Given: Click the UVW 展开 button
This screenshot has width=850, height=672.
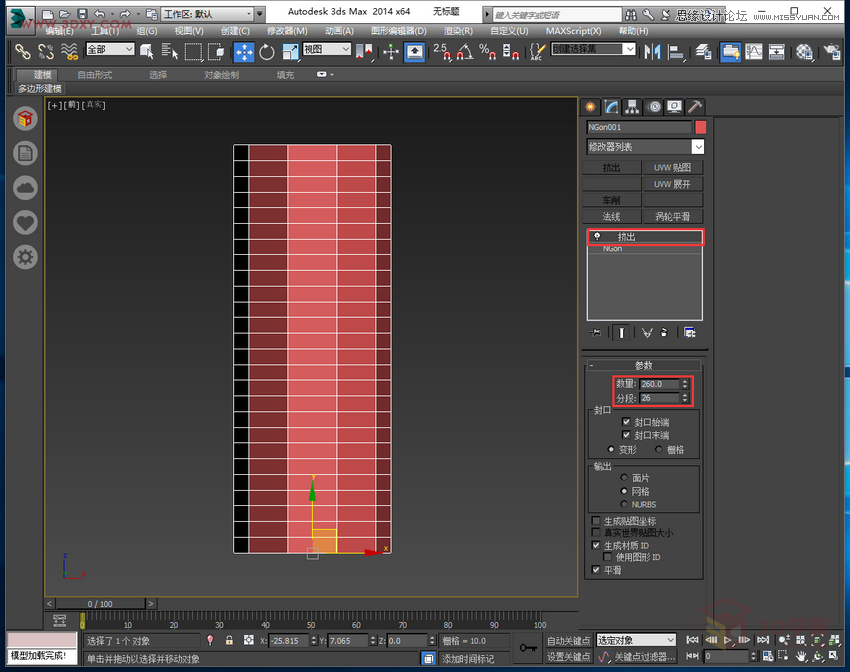Looking at the screenshot, I should click(673, 183).
